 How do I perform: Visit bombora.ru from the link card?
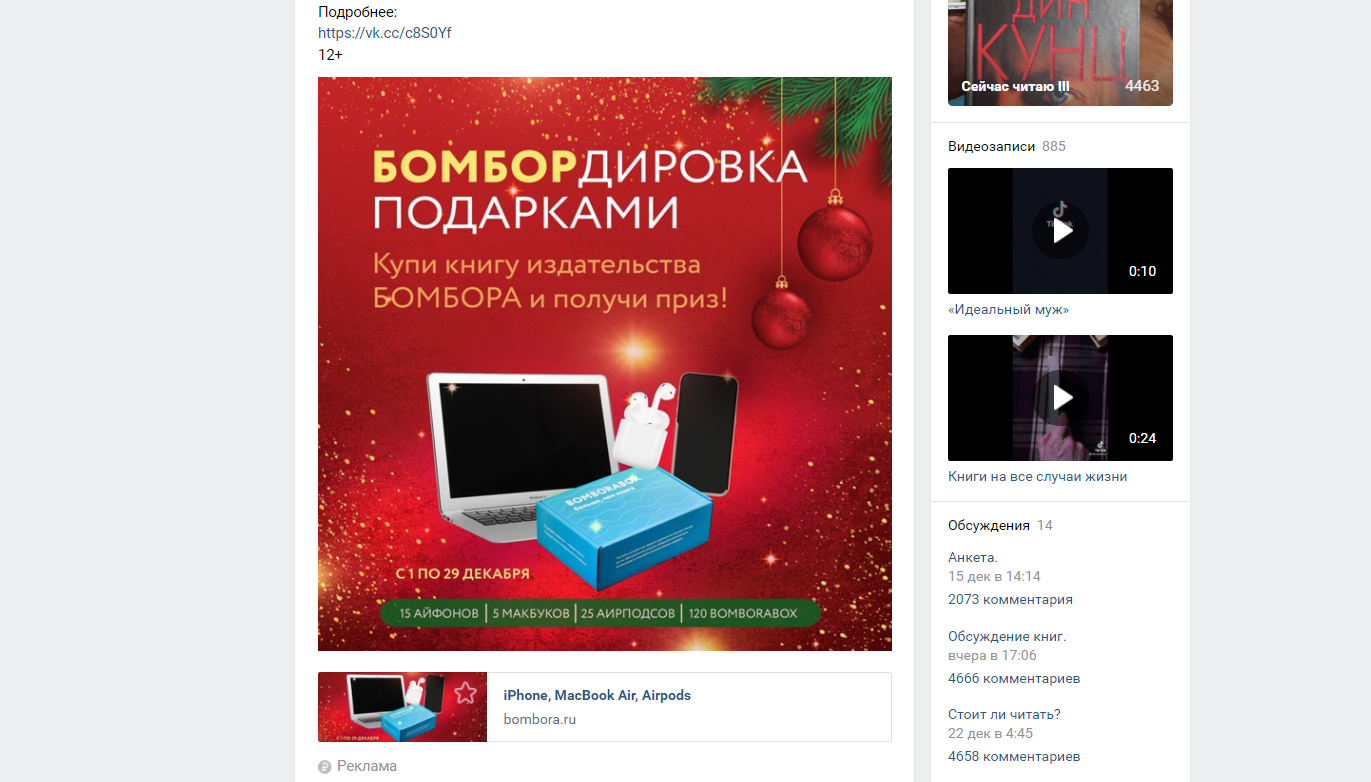[540, 719]
